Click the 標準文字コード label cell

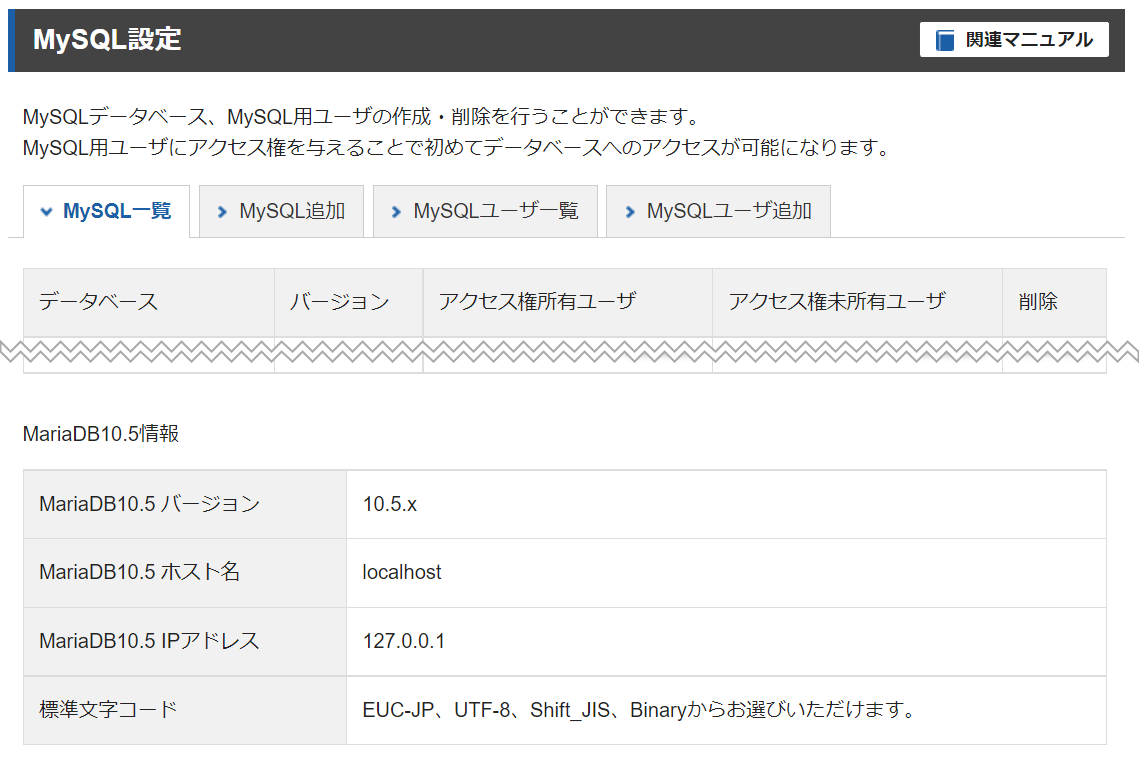click(x=185, y=709)
